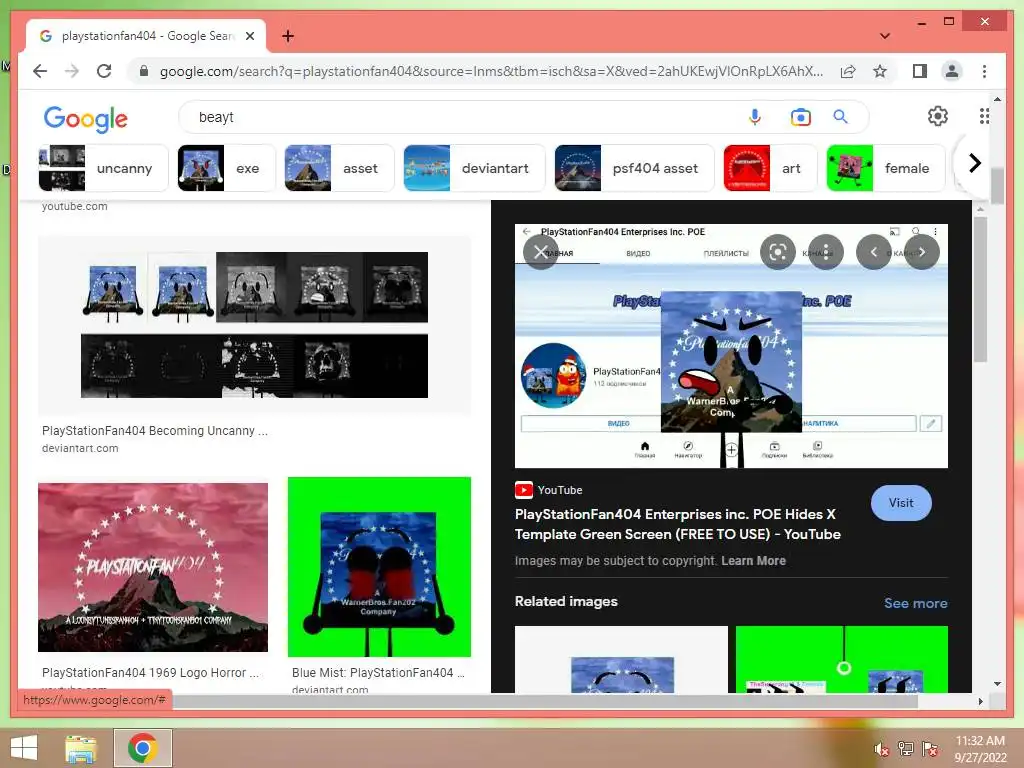The image size is (1024, 768).
Task: Open Blue Mist: PlayStationFan404 title link
Action: pos(378,673)
